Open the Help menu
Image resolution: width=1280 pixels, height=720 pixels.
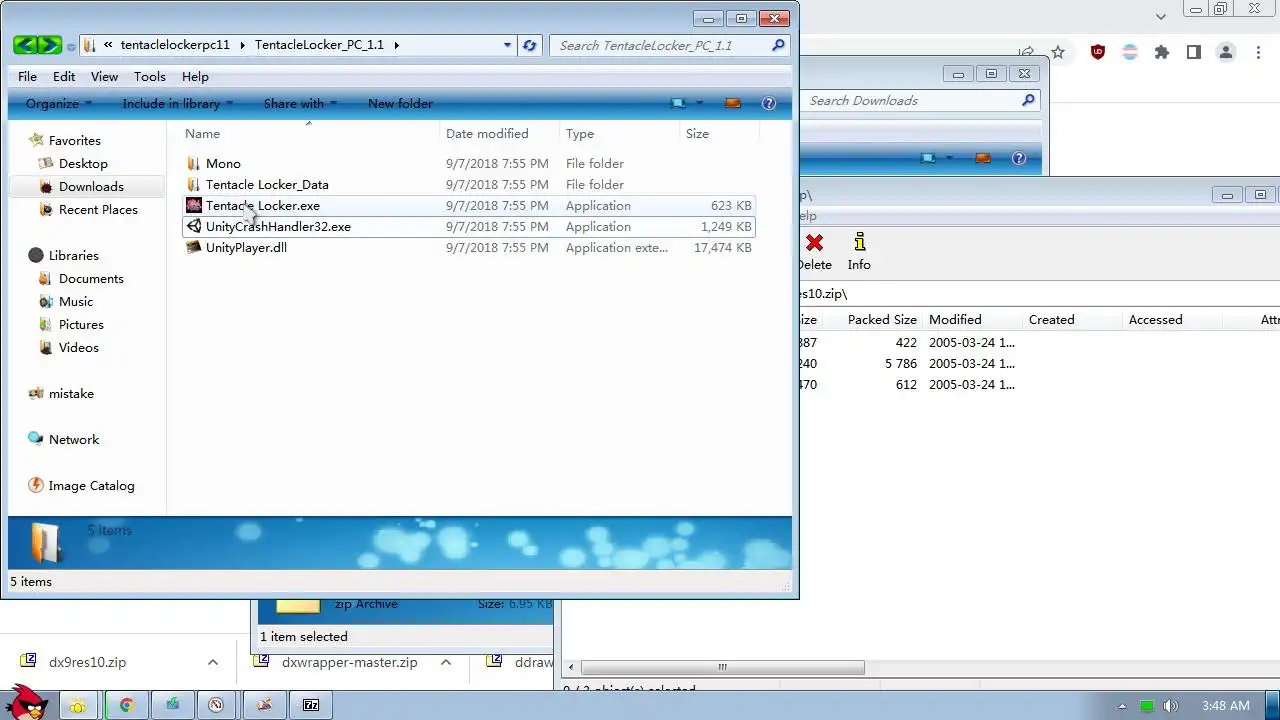pos(195,76)
